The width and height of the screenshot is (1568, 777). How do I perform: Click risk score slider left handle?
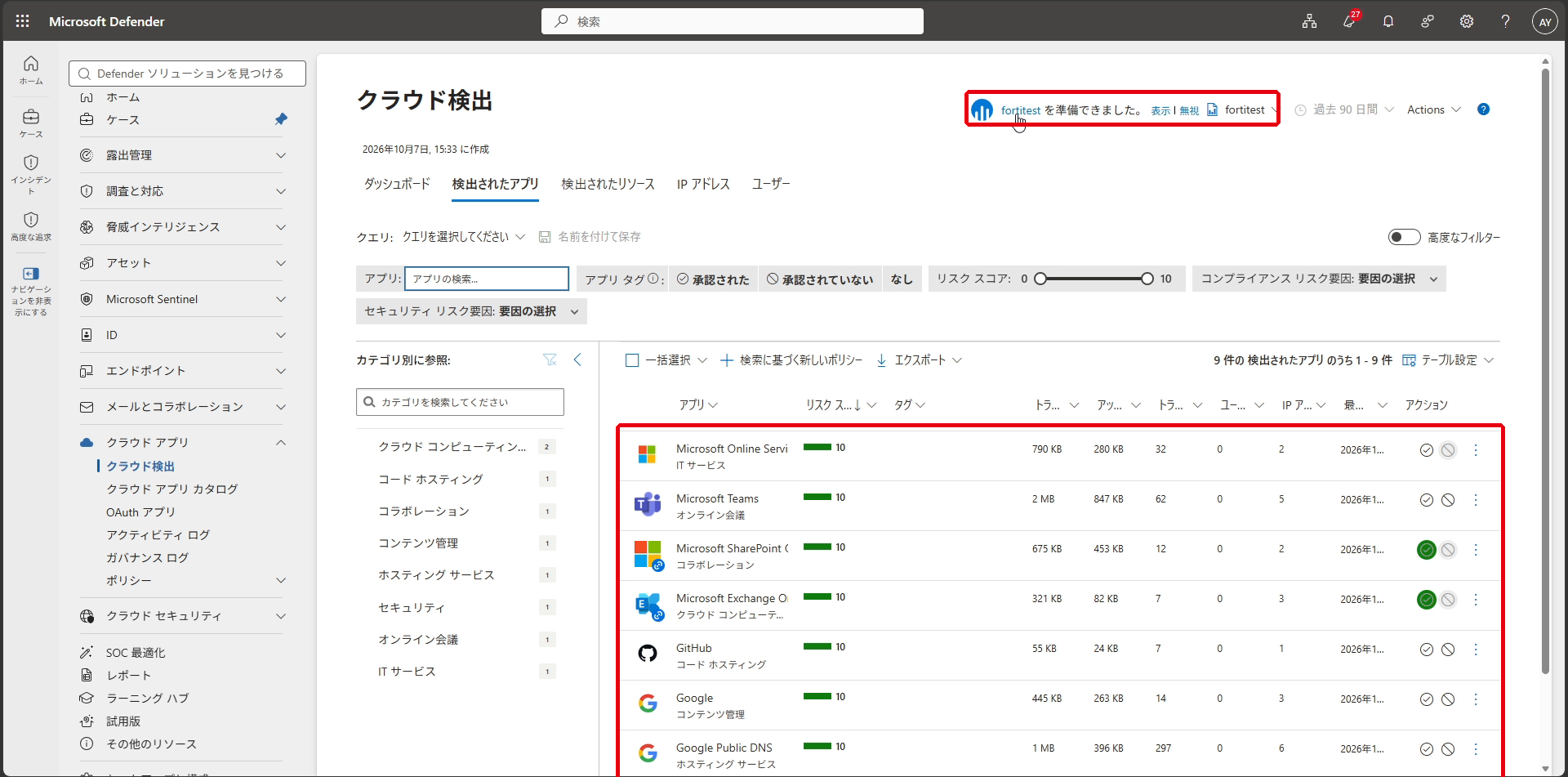point(1040,279)
